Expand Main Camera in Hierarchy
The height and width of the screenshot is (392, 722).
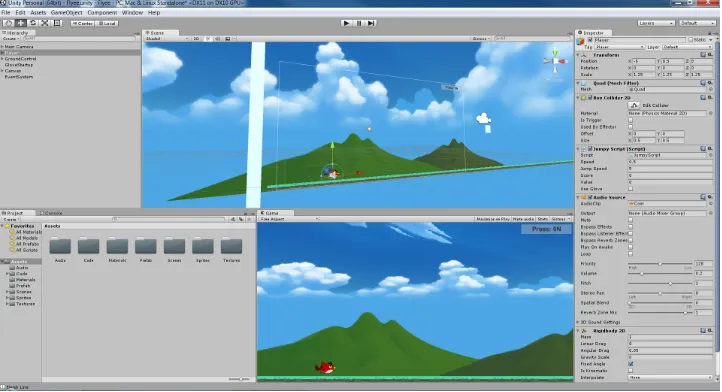(x=2, y=47)
